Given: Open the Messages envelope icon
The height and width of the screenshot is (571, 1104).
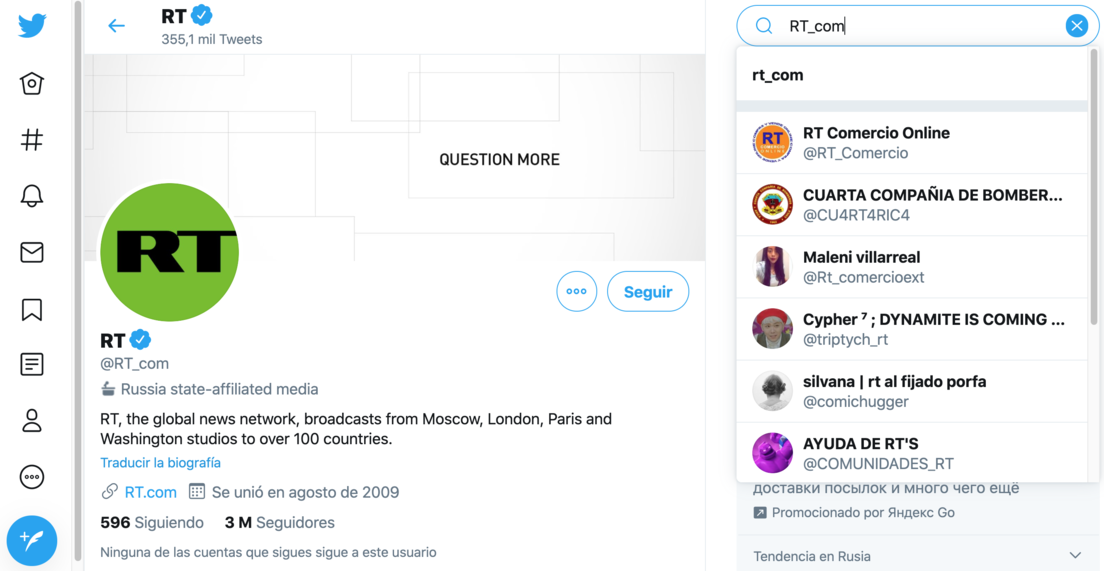Looking at the screenshot, I should click(32, 253).
